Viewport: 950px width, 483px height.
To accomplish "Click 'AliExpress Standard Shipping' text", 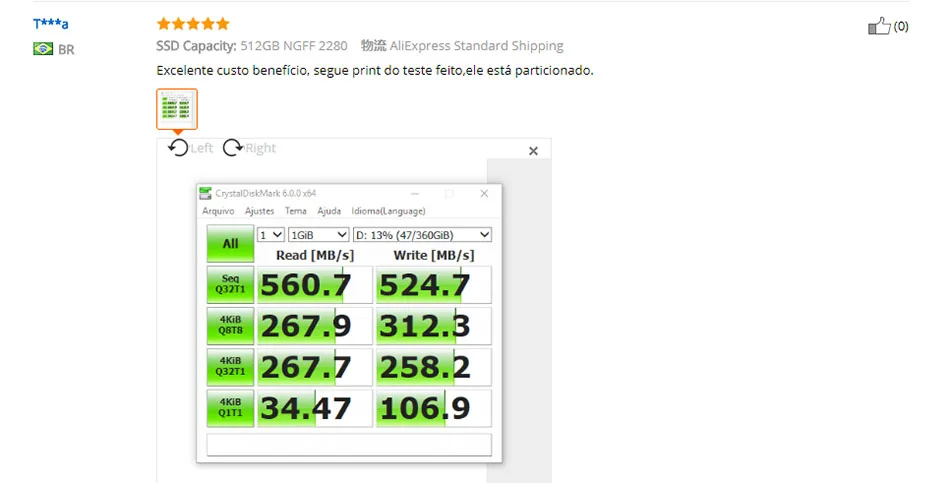I will tap(476, 46).
